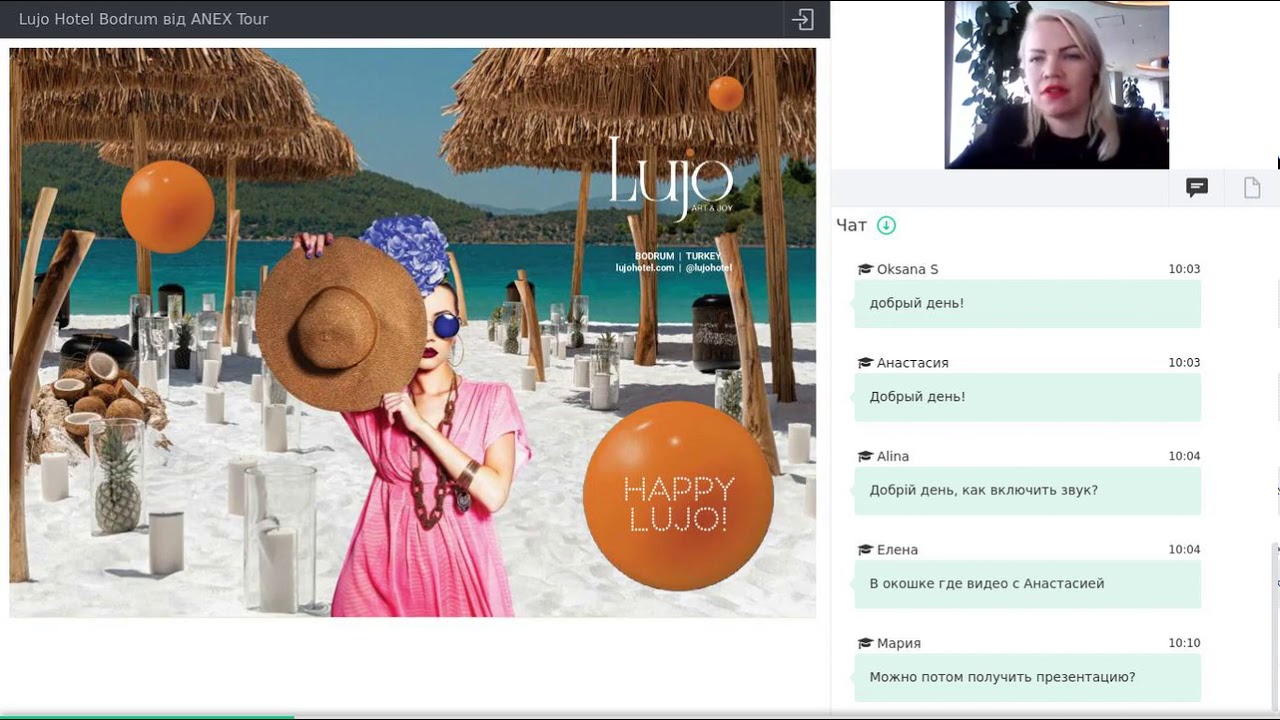Viewport: 1280px width, 720px height.
Task: Click the chat scroll-down arrow icon
Action: tap(886, 225)
